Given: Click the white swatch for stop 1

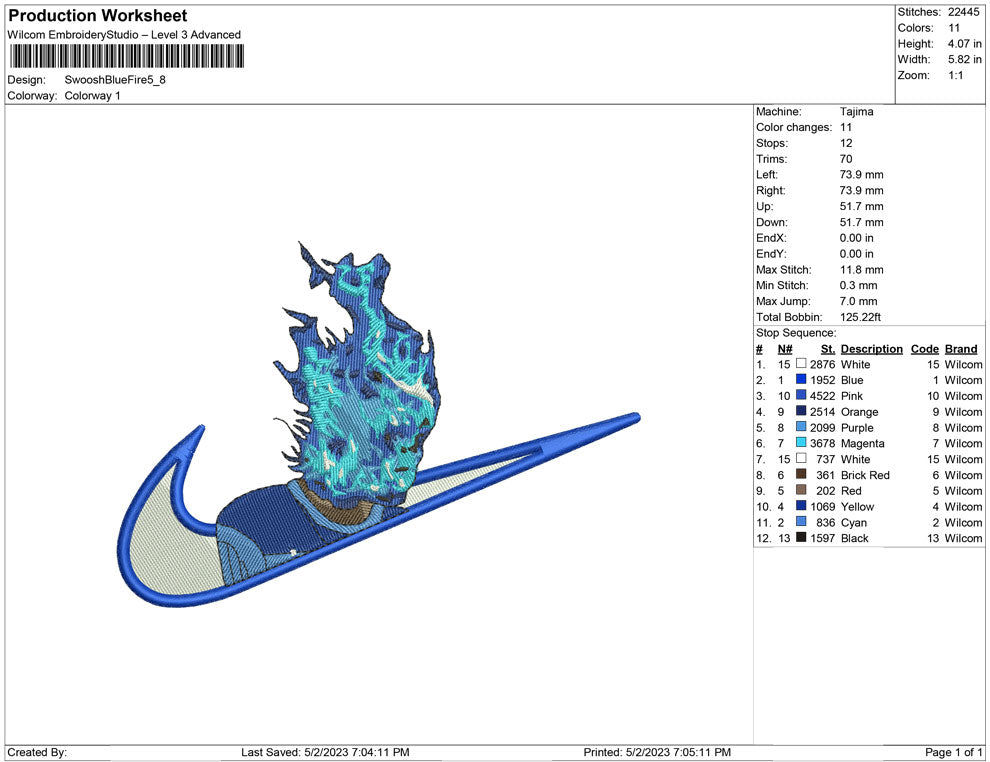Looking at the screenshot, I should [x=801, y=365].
